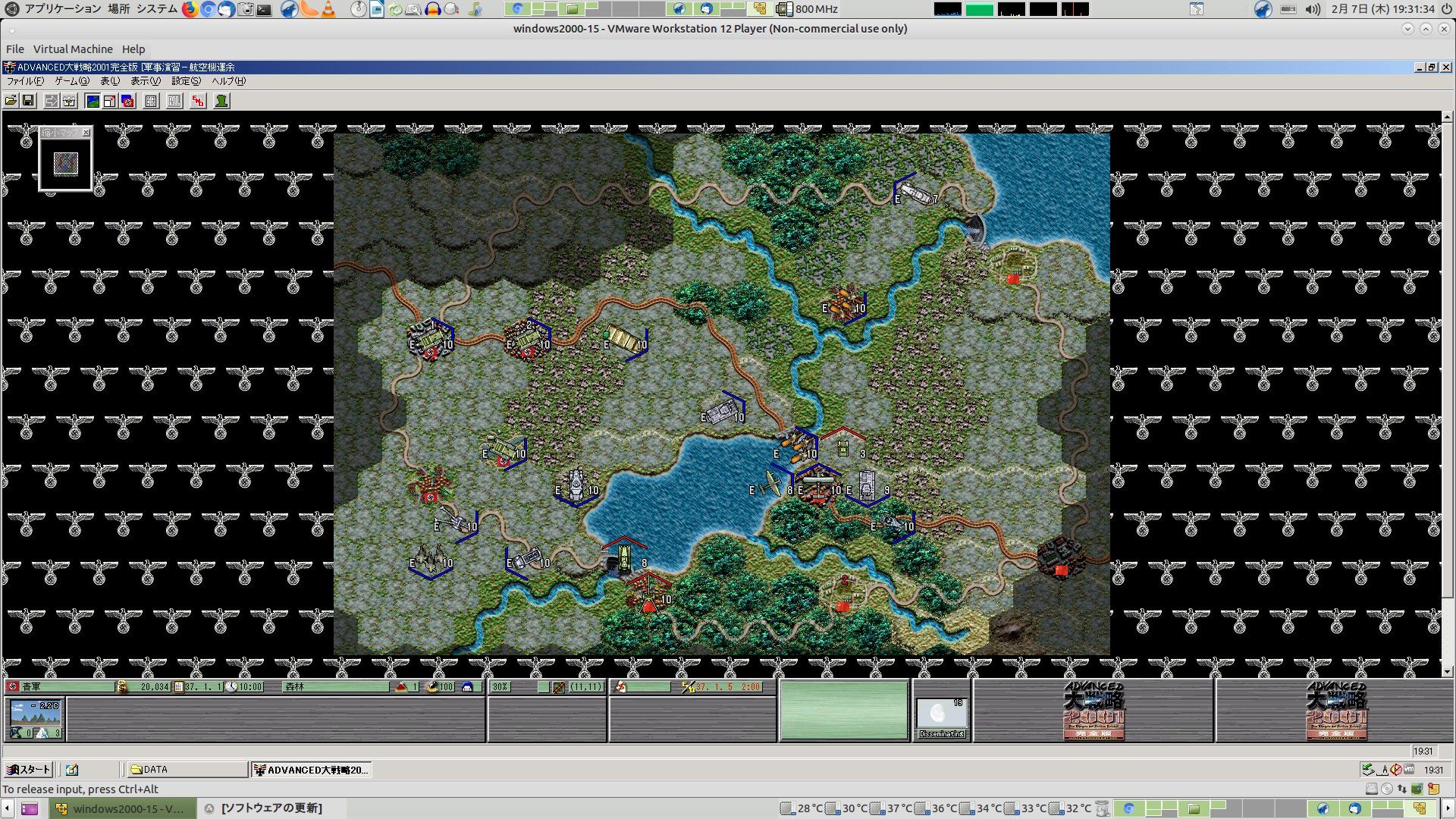
Task: Click the スタート Start button
Action: 29,770
